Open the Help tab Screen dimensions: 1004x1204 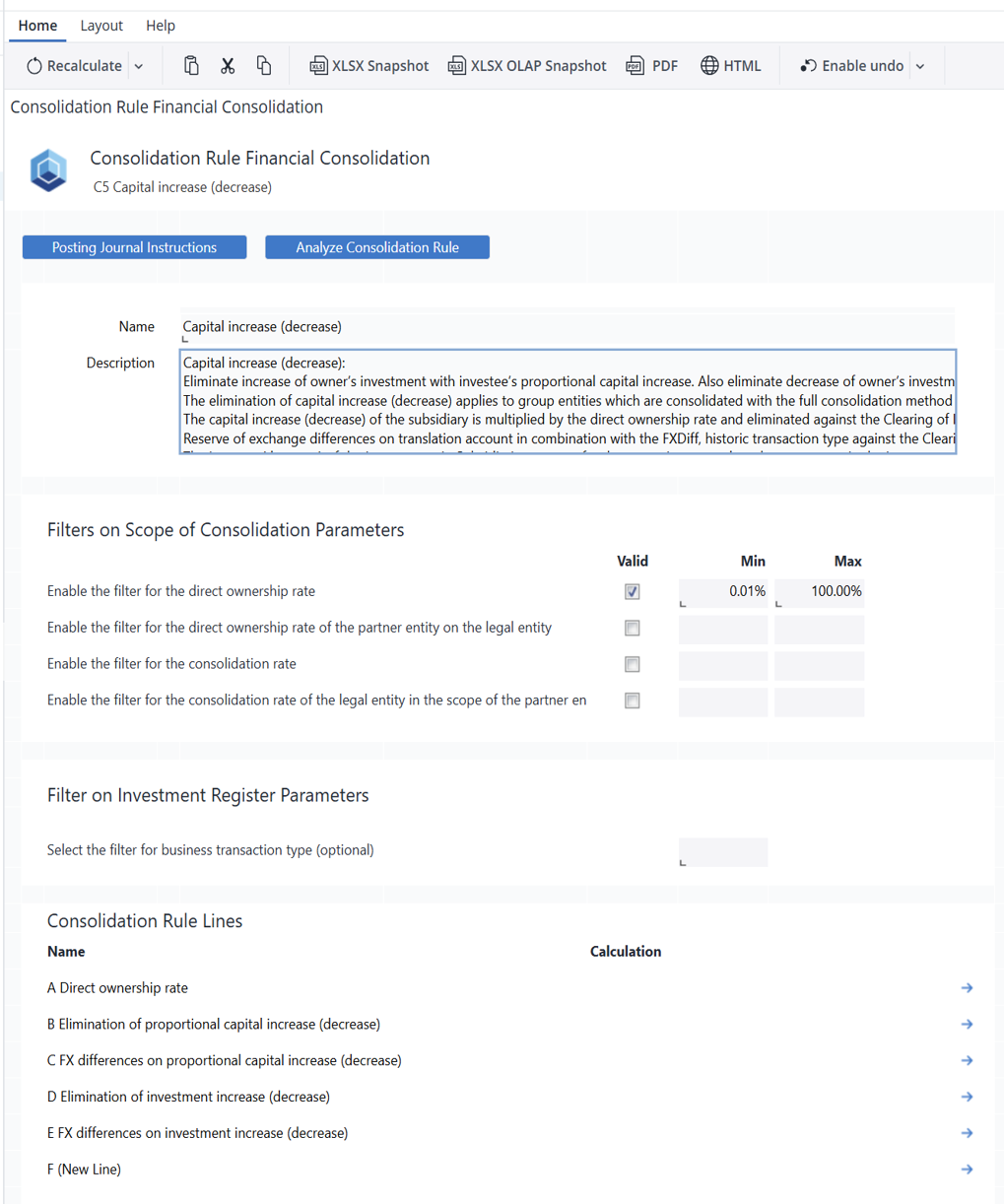(161, 26)
